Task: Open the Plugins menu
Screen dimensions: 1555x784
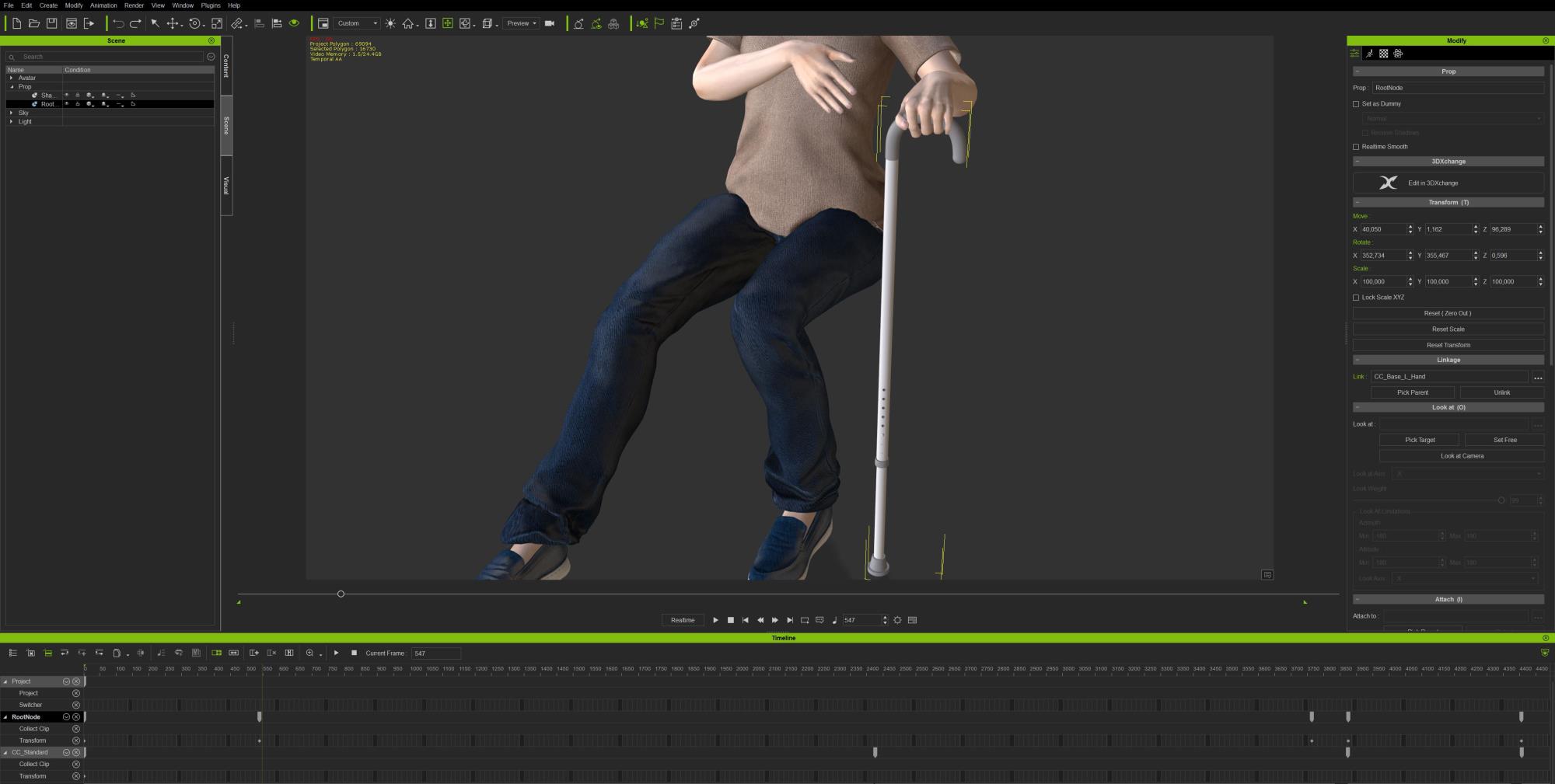Action: (x=211, y=5)
